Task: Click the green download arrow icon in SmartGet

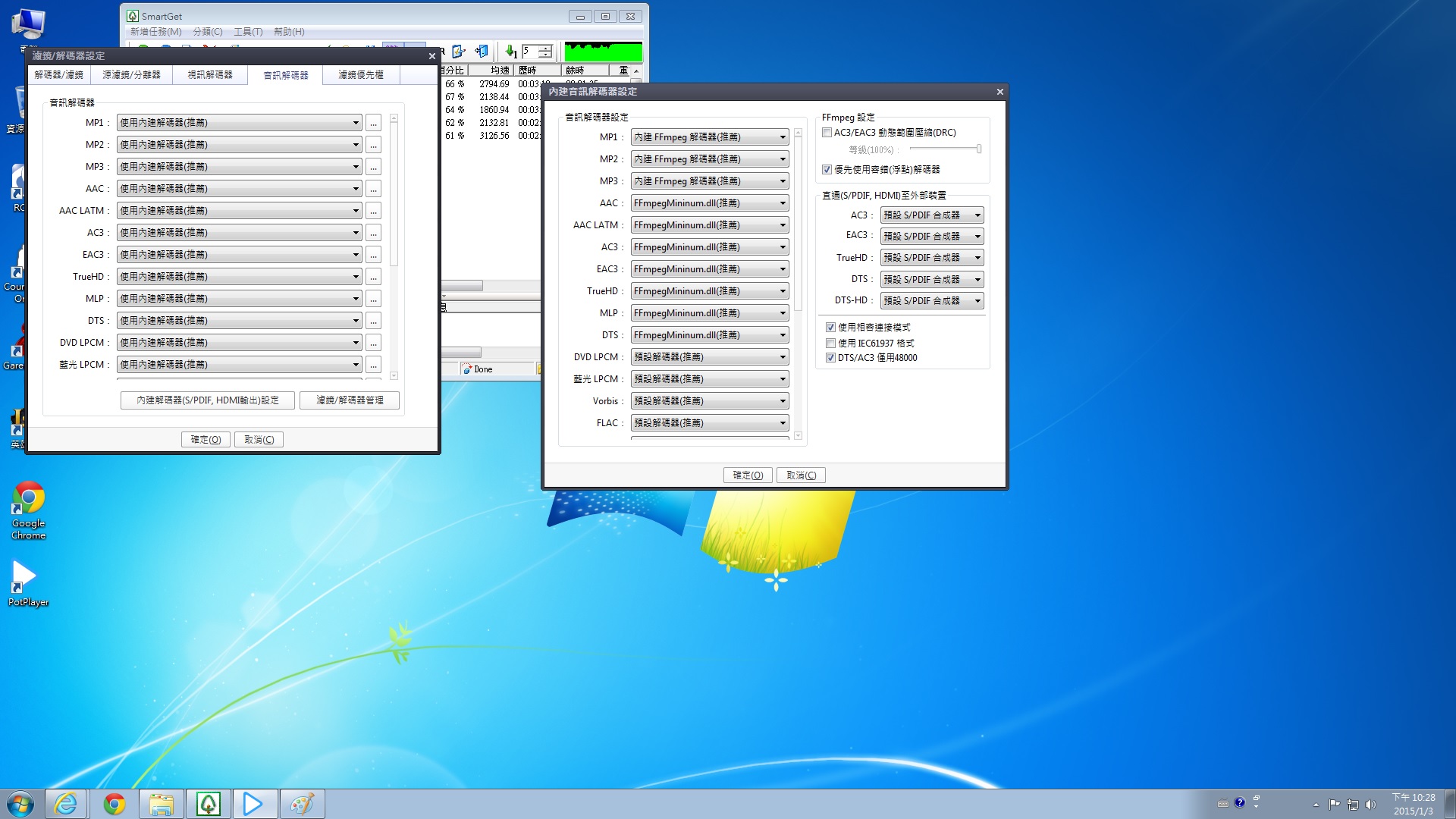Action: (511, 52)
